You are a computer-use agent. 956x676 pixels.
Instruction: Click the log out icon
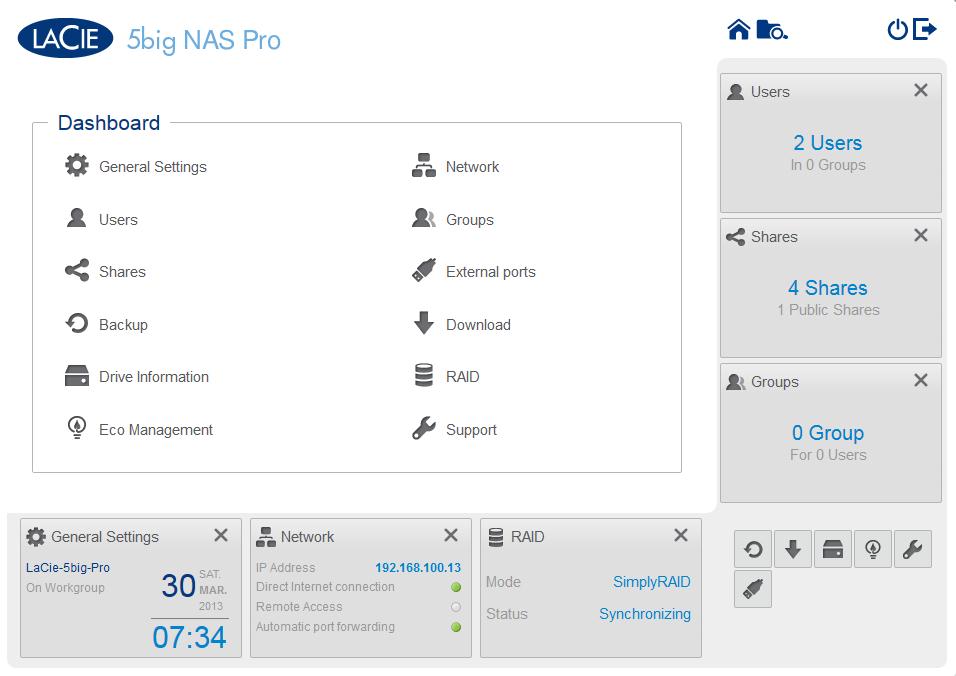click(924, 29)
